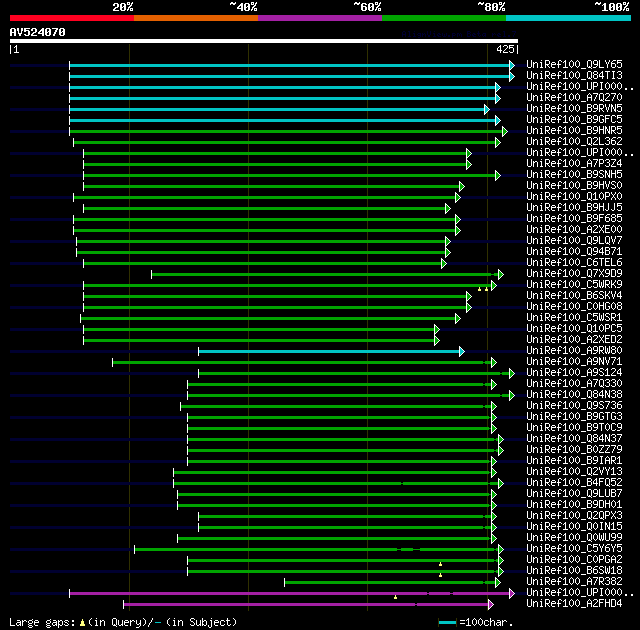Click the UniRef100_Q7X9D9 label
Image resolution: width=640 pixels, height=630 pixels.
(x=574, y=274)
